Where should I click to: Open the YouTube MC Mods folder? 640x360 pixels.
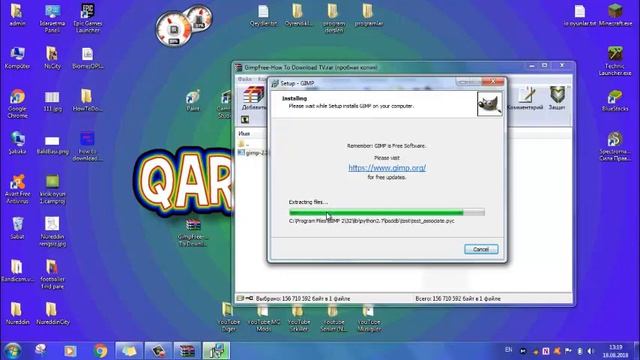click(x=264, y=317)
